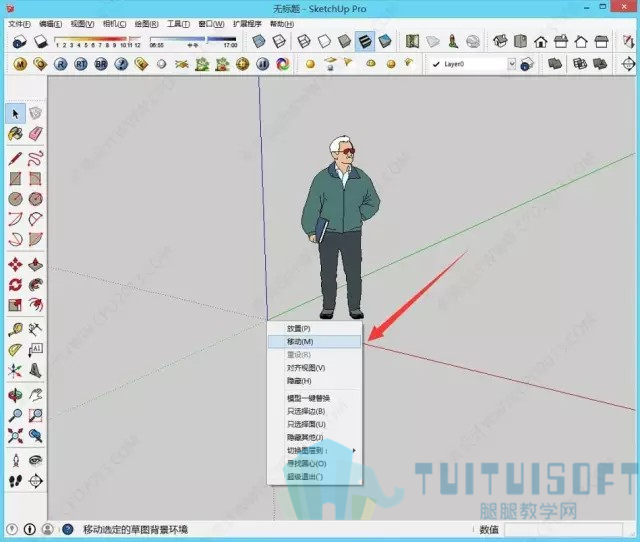Choose the pink Eraser tool
Viewport: 640px width, 542px height.
pos(36,133)
